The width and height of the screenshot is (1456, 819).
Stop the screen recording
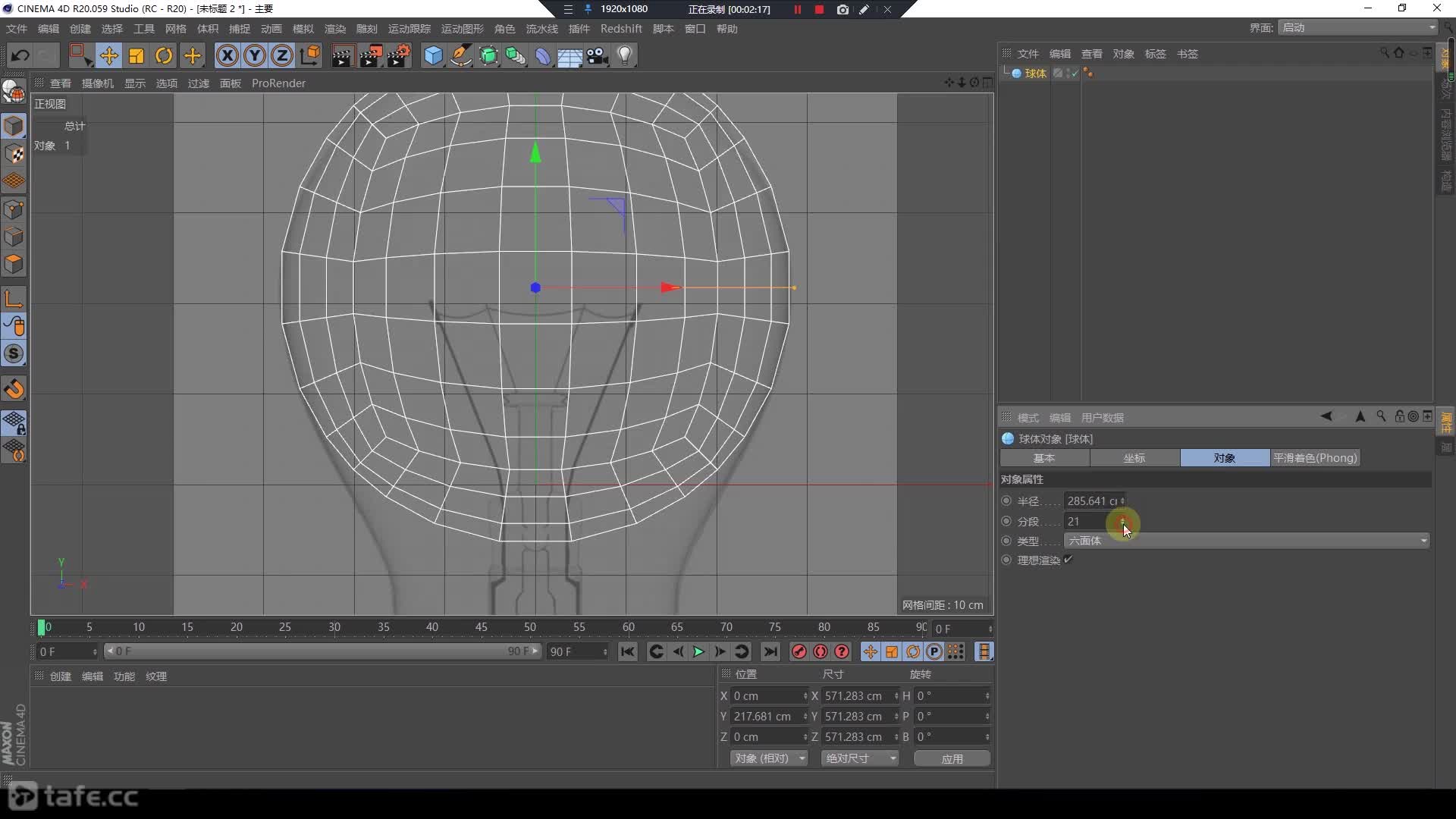pyautogui.click(x=819, y=9)
